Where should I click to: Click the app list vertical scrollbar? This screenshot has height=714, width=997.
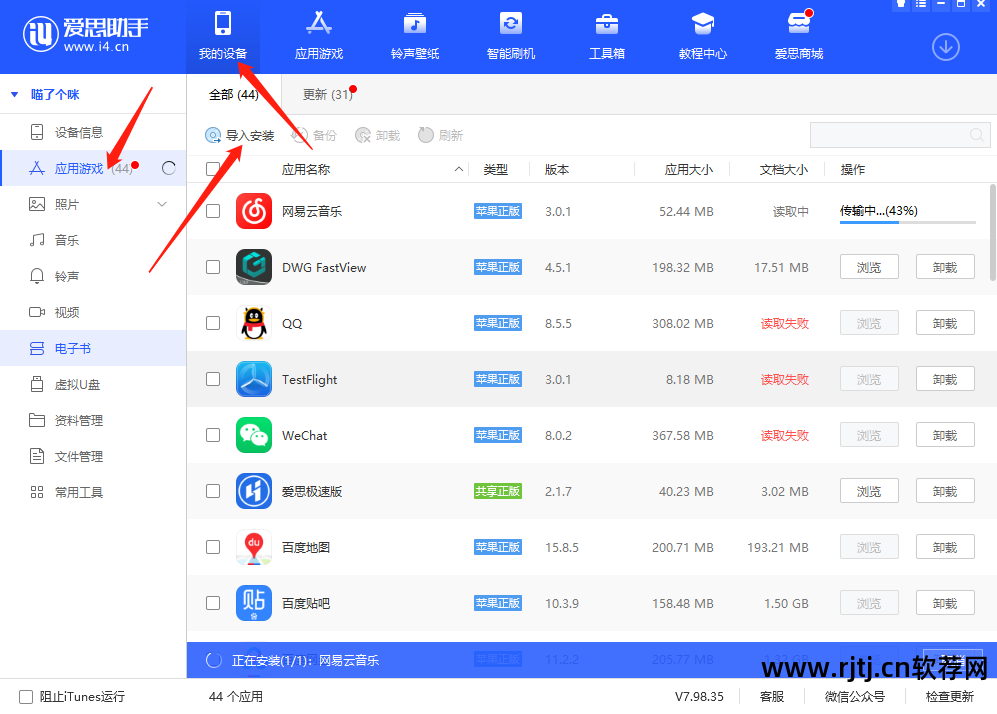coord(993,233)
